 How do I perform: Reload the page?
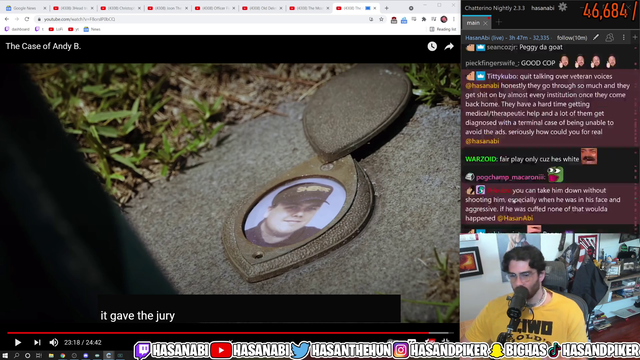coord(27,19)
